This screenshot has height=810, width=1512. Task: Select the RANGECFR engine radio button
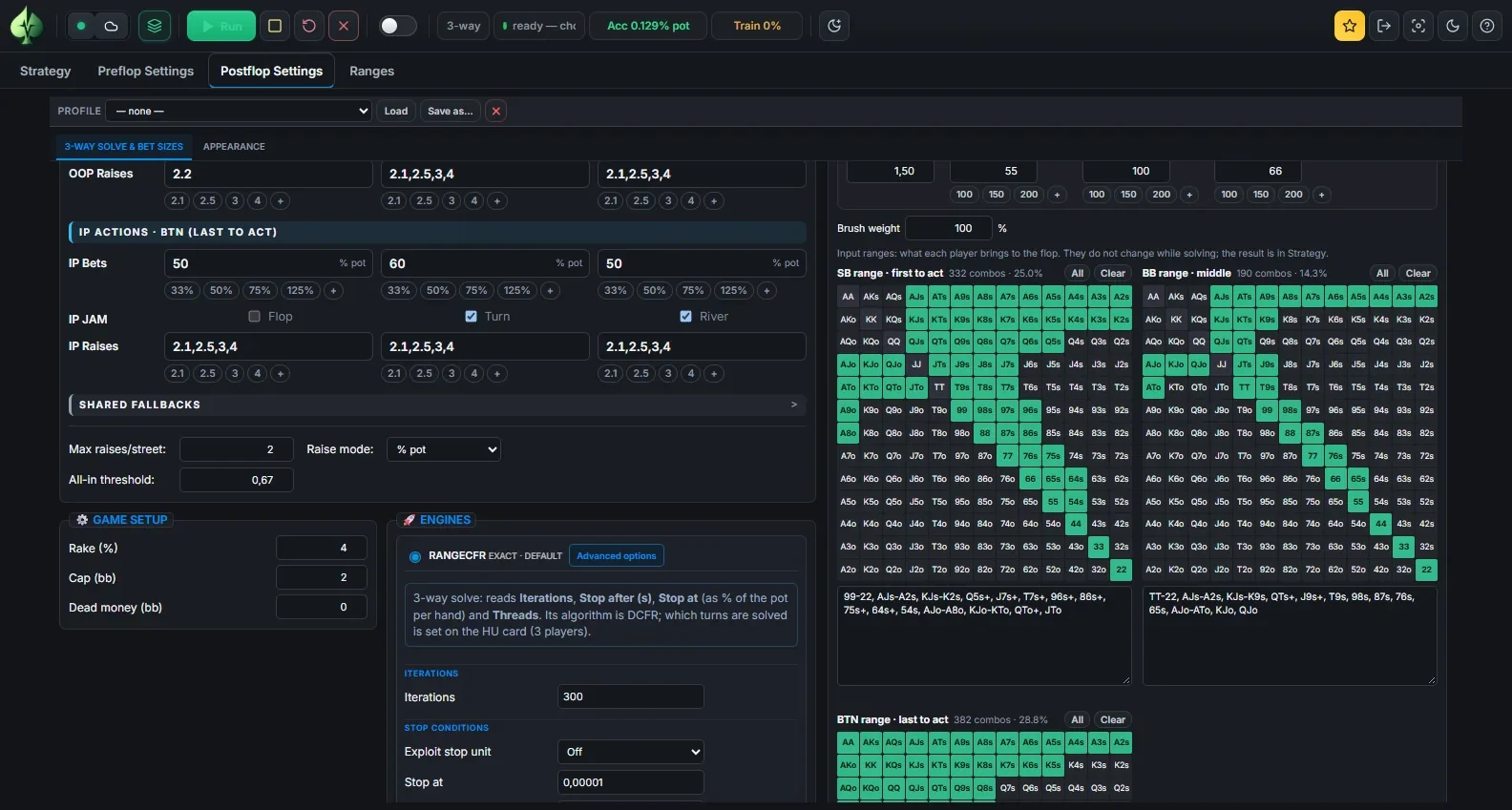pyautogui.click(x=415, y=556)
